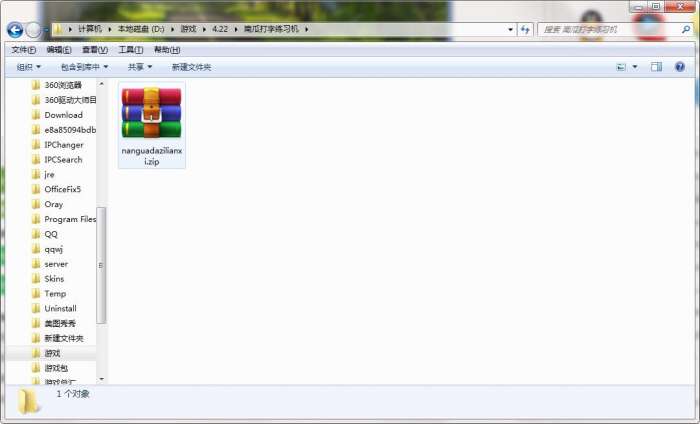Open the 帮助(H) menu
Viewport: 700px width, 424px height.
(167, 50)
